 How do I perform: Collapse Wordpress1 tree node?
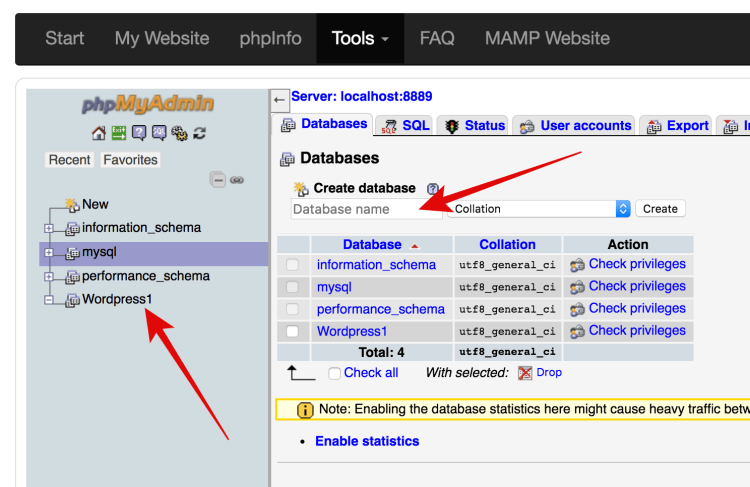pos(48,300)
